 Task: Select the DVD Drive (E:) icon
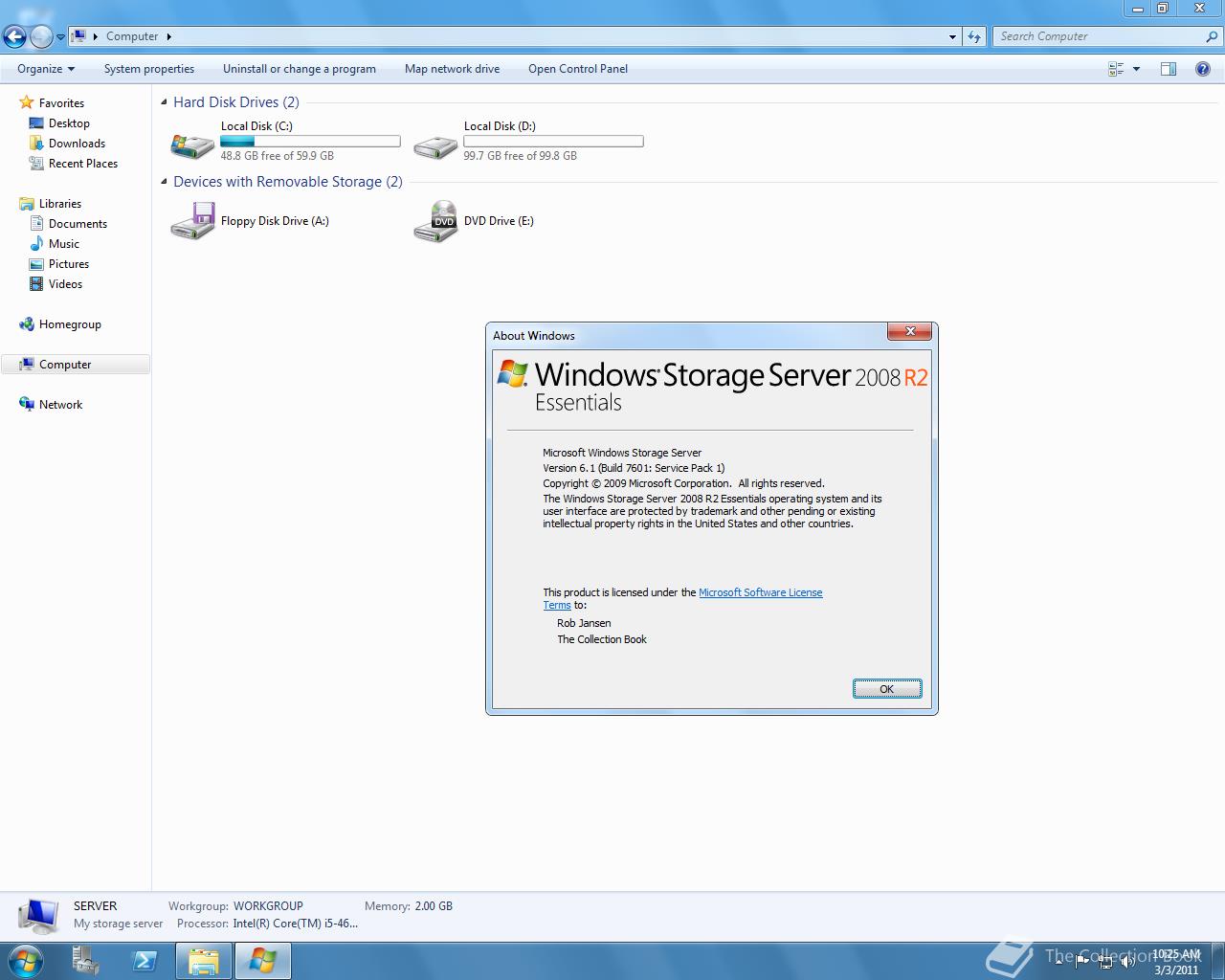pyautogui.click(x=435, y=221)
